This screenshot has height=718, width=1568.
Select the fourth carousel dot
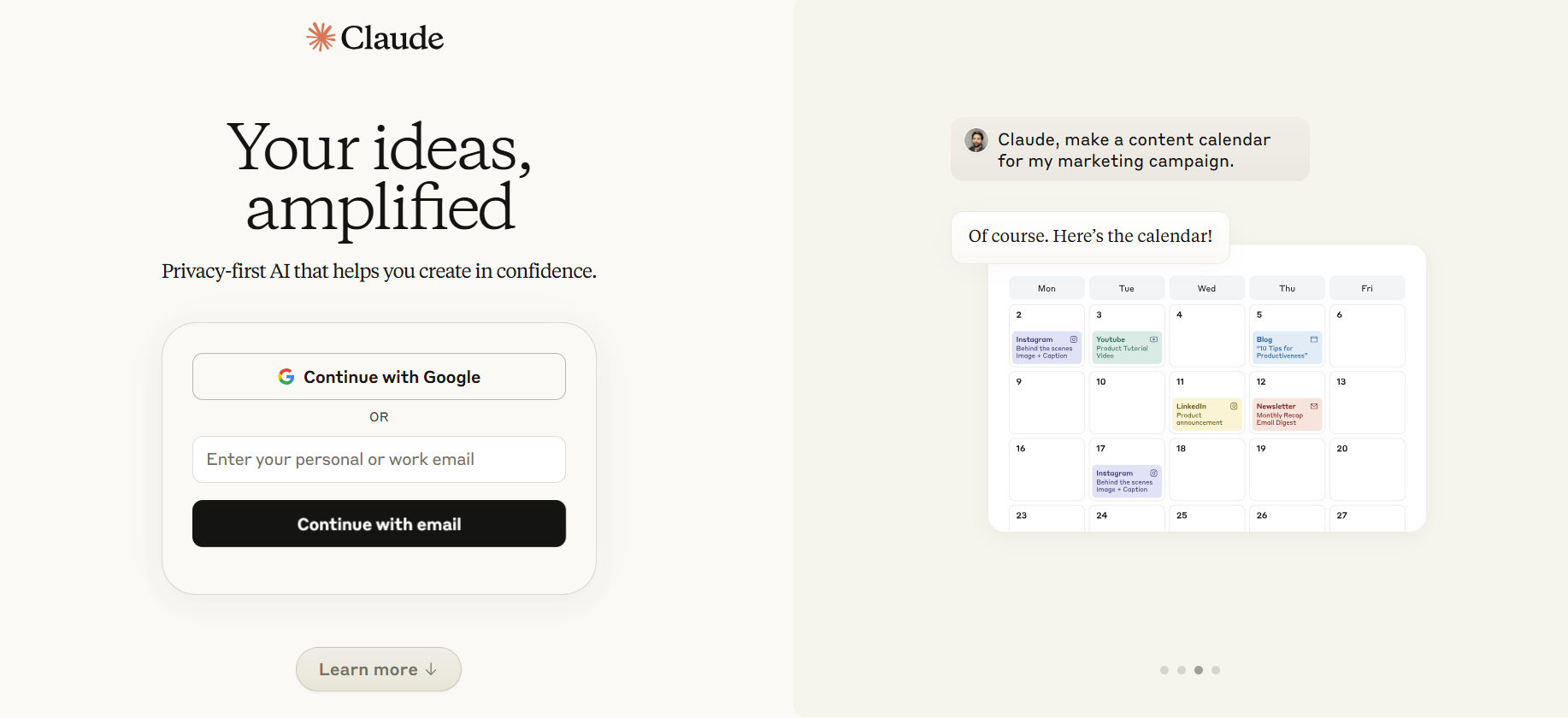1216,670
